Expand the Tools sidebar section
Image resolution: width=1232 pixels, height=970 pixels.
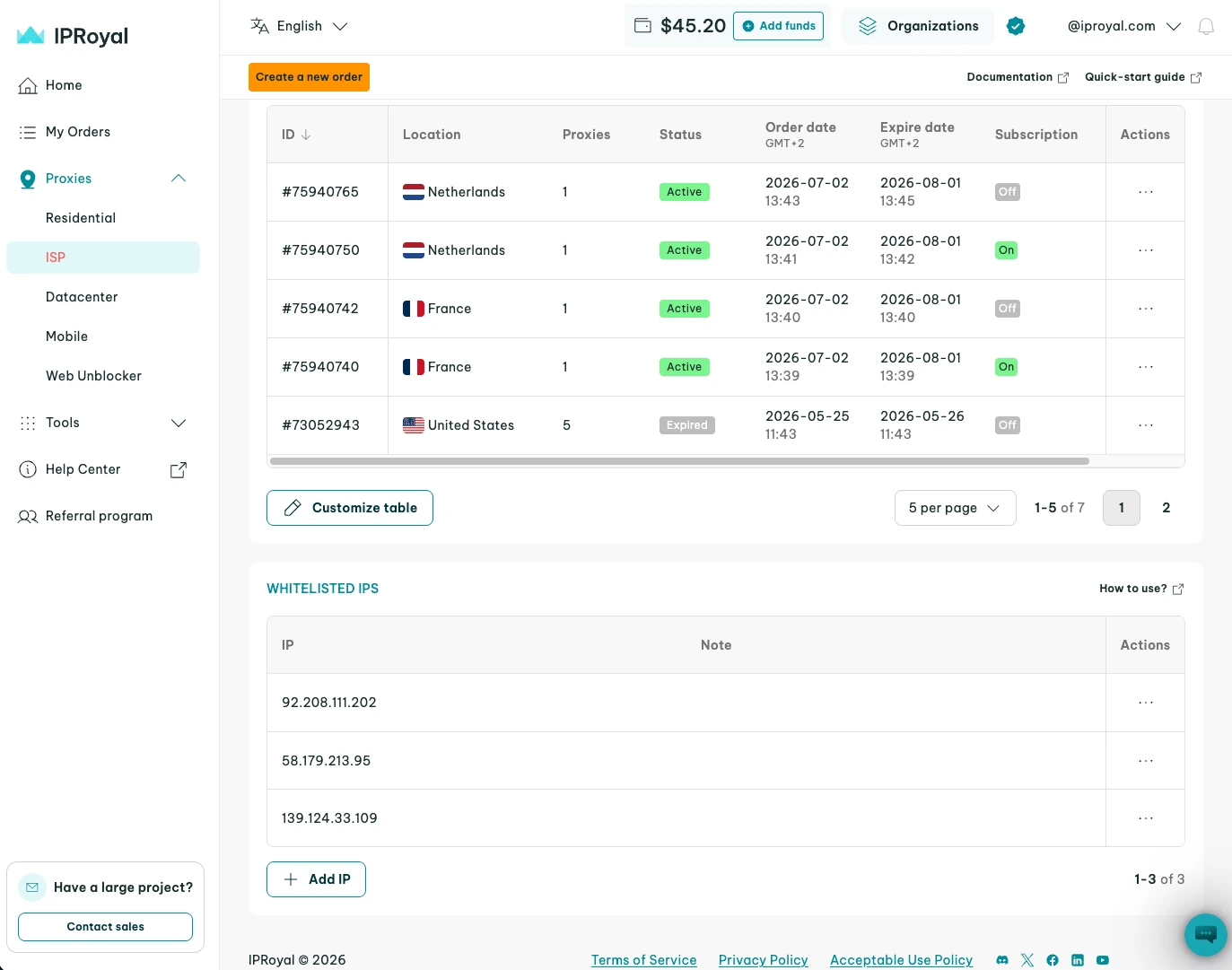click(103, 423)
